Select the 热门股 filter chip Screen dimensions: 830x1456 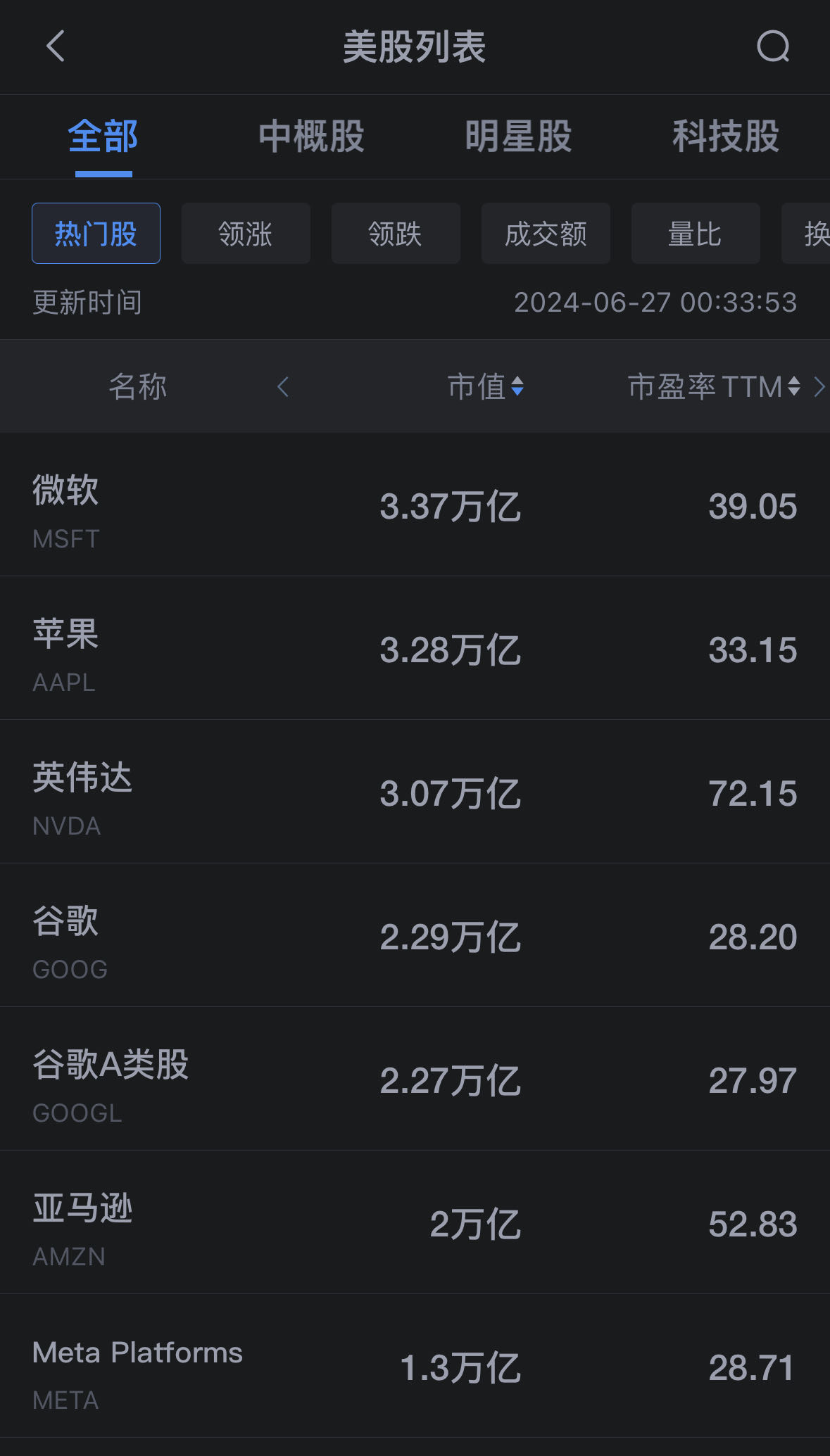(x=96, y=234)
